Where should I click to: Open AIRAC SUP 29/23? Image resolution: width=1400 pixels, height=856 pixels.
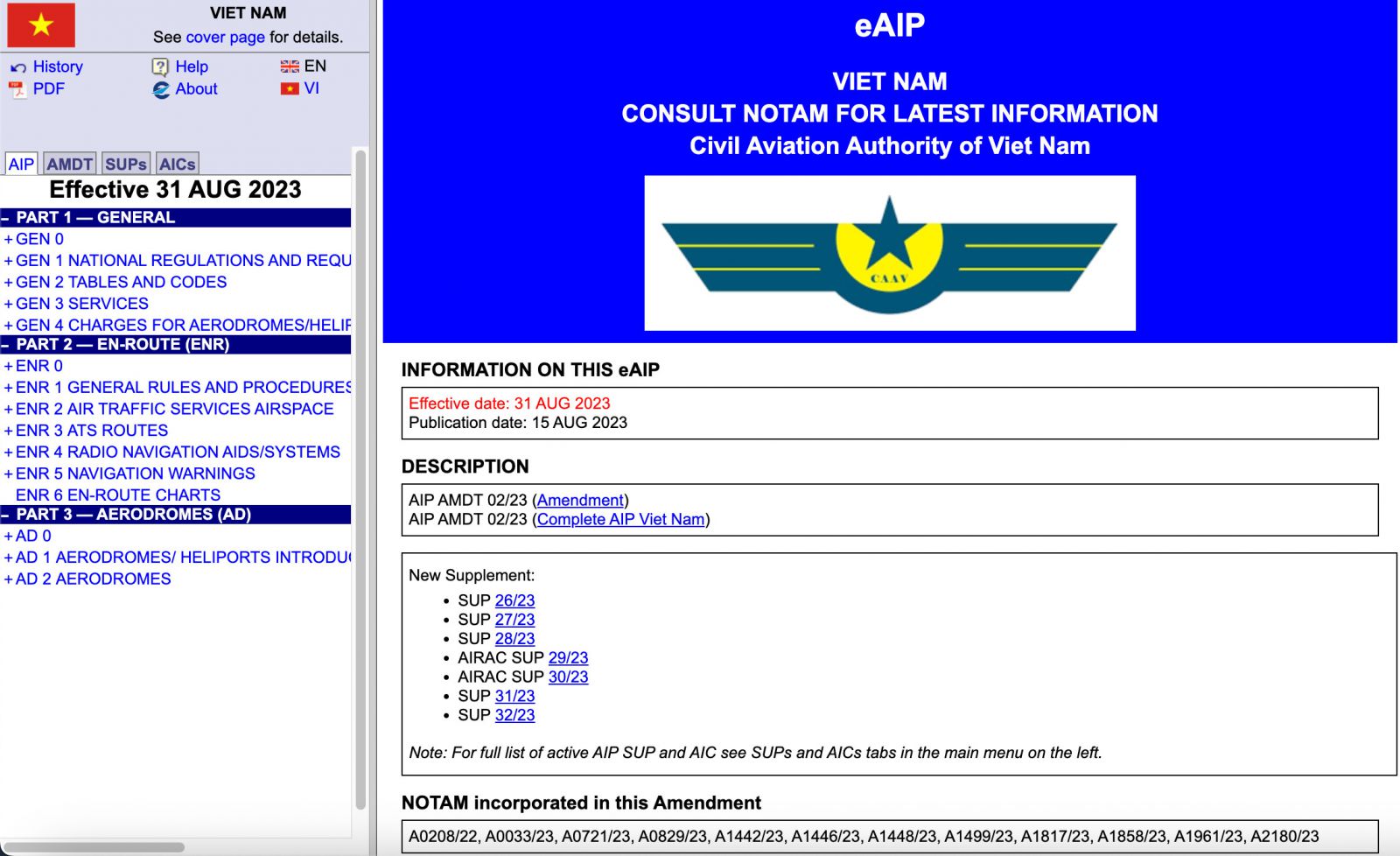pos(568,657)
